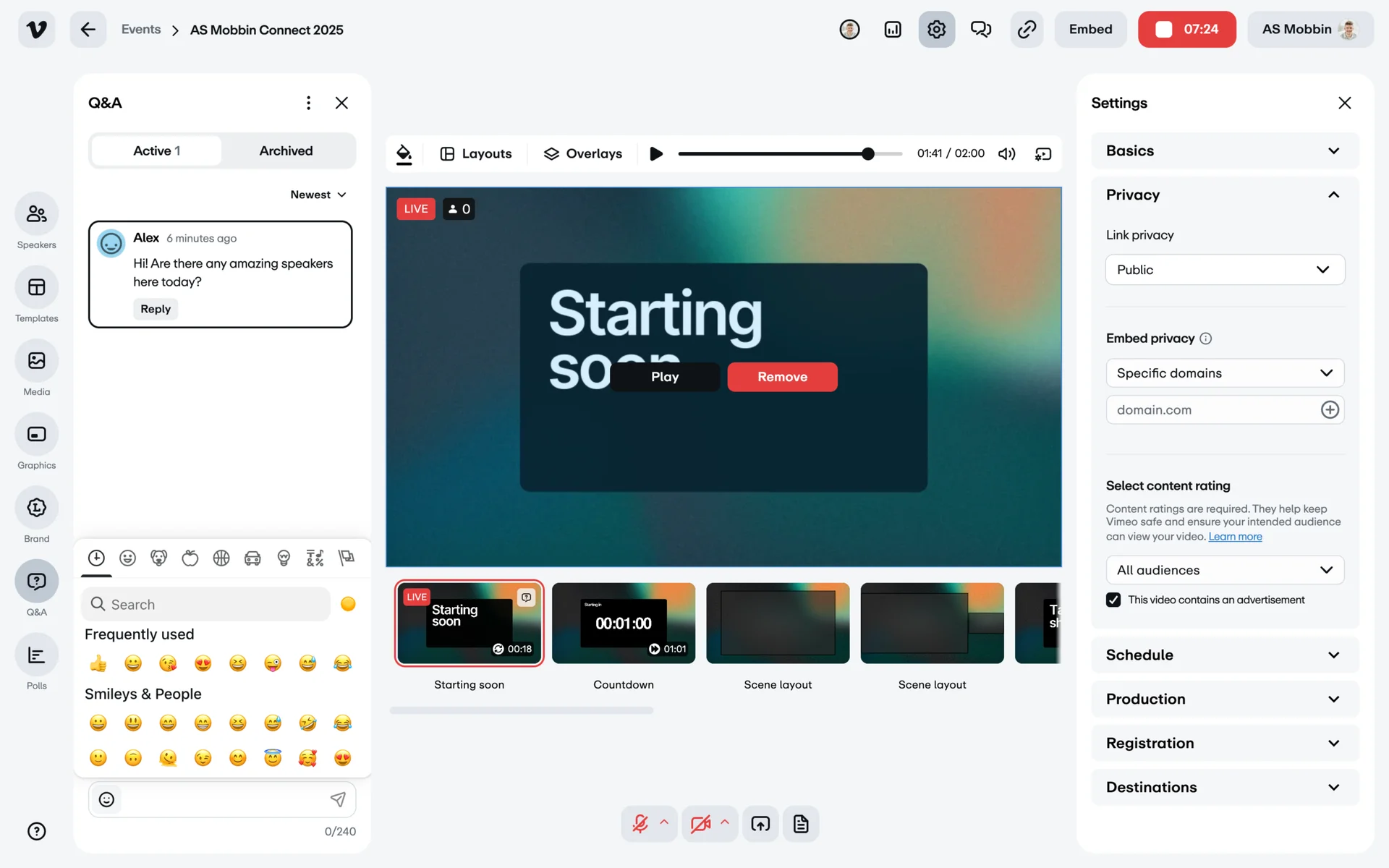1389x868 pixels.
Task: Open the Newest sort dropdown
Action: pos(318,195)
